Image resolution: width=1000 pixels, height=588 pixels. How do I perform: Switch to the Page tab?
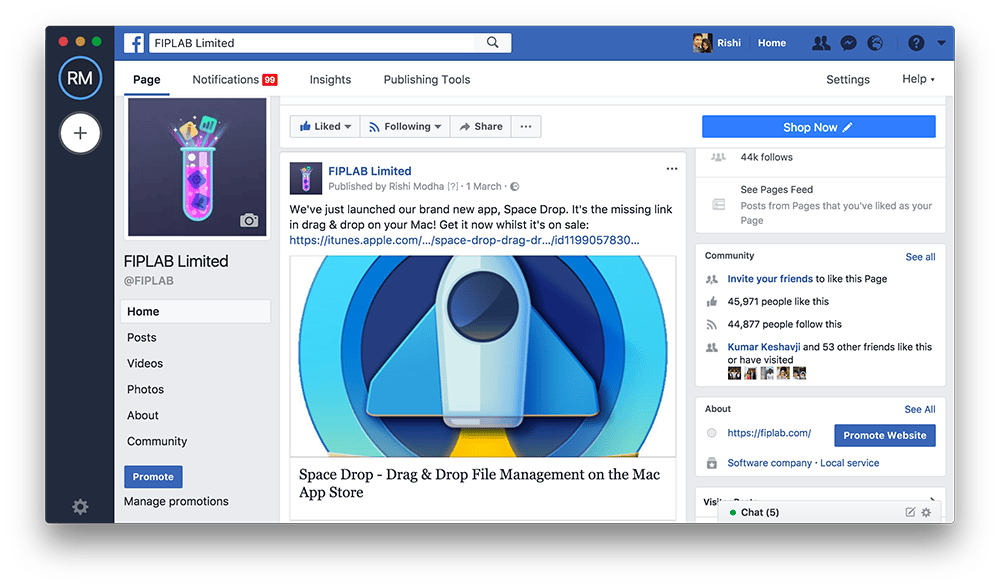coord(147,80)
